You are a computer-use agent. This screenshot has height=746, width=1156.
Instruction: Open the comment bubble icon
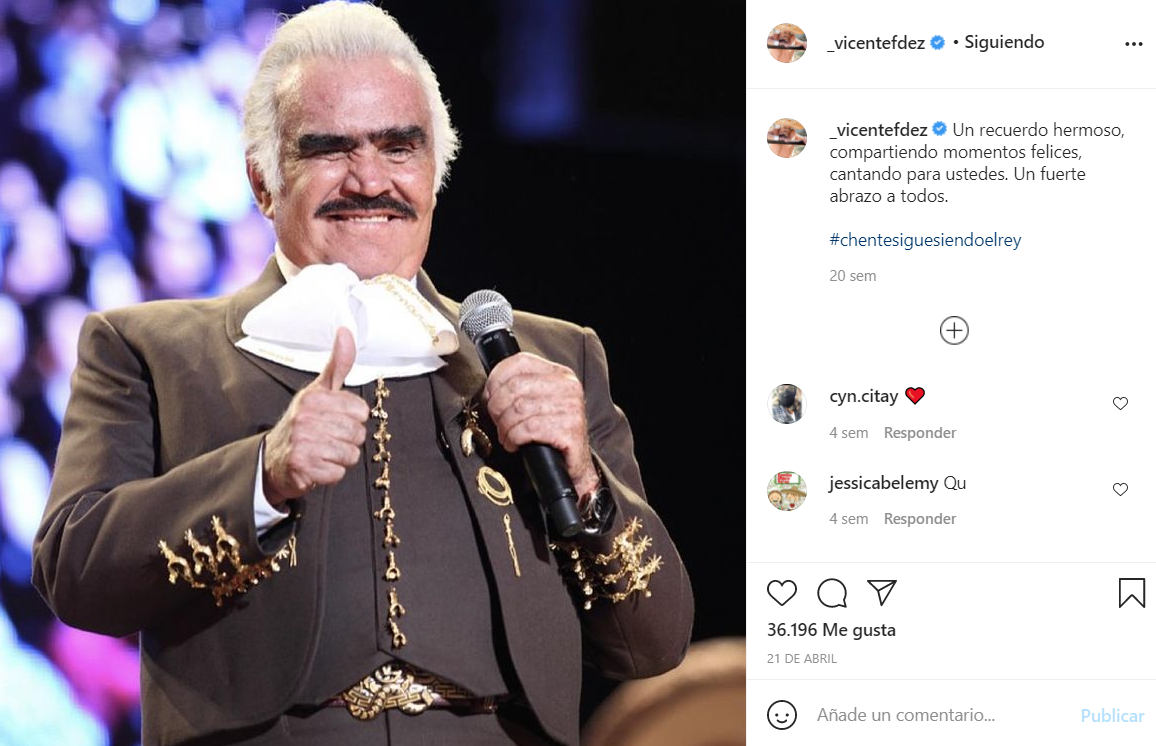click(x=832, y=593)
